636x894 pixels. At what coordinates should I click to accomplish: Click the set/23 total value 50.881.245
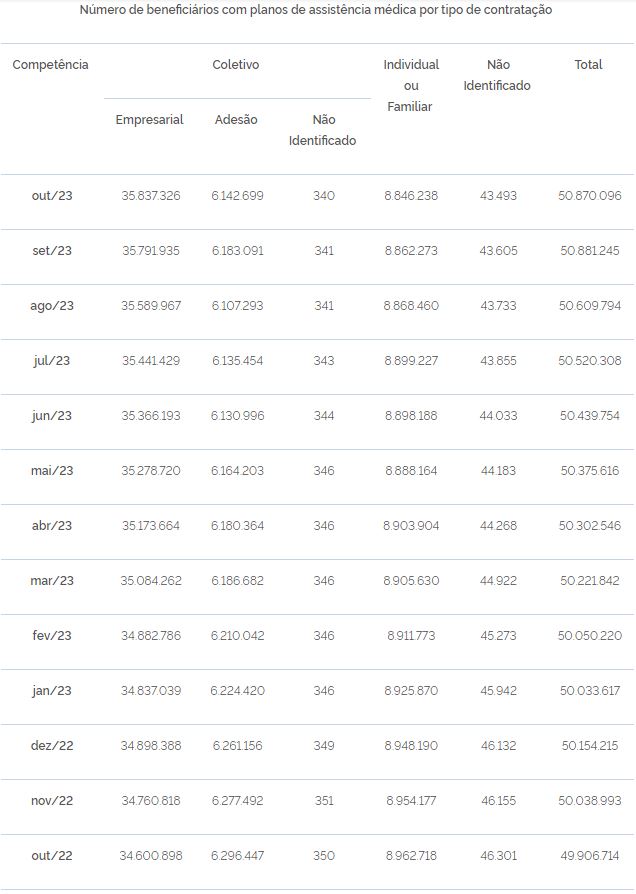589,251
